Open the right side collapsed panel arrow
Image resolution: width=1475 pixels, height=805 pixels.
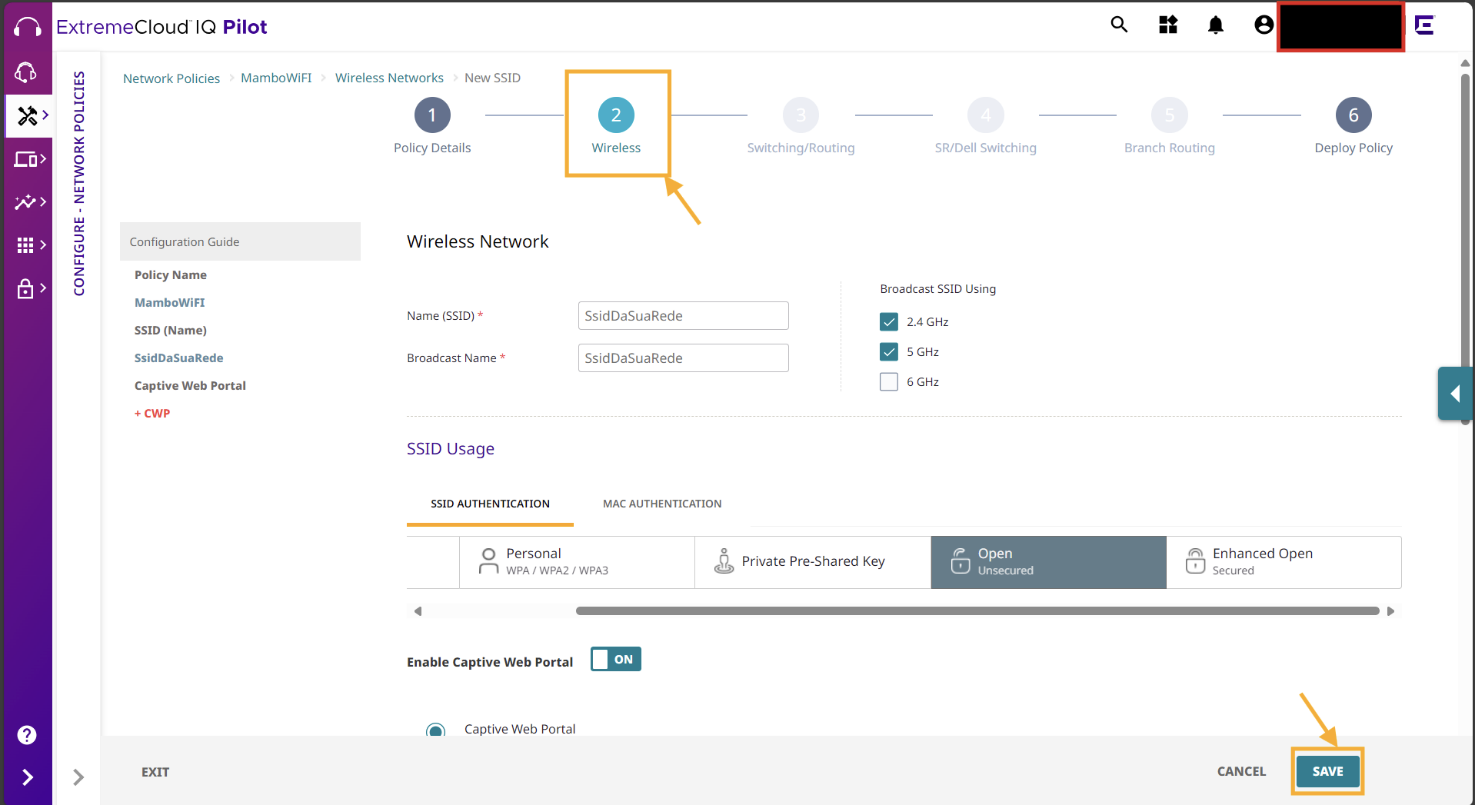coord(1455,393)
